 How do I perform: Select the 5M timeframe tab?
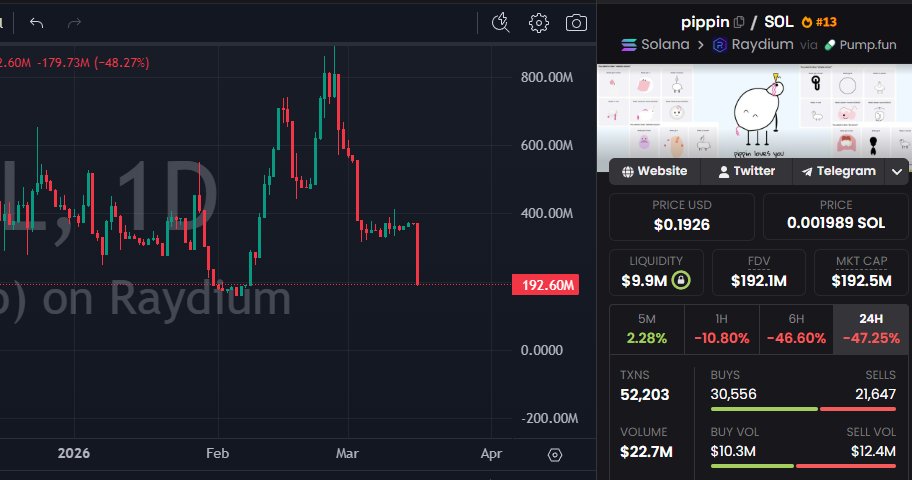click(646, 328)
